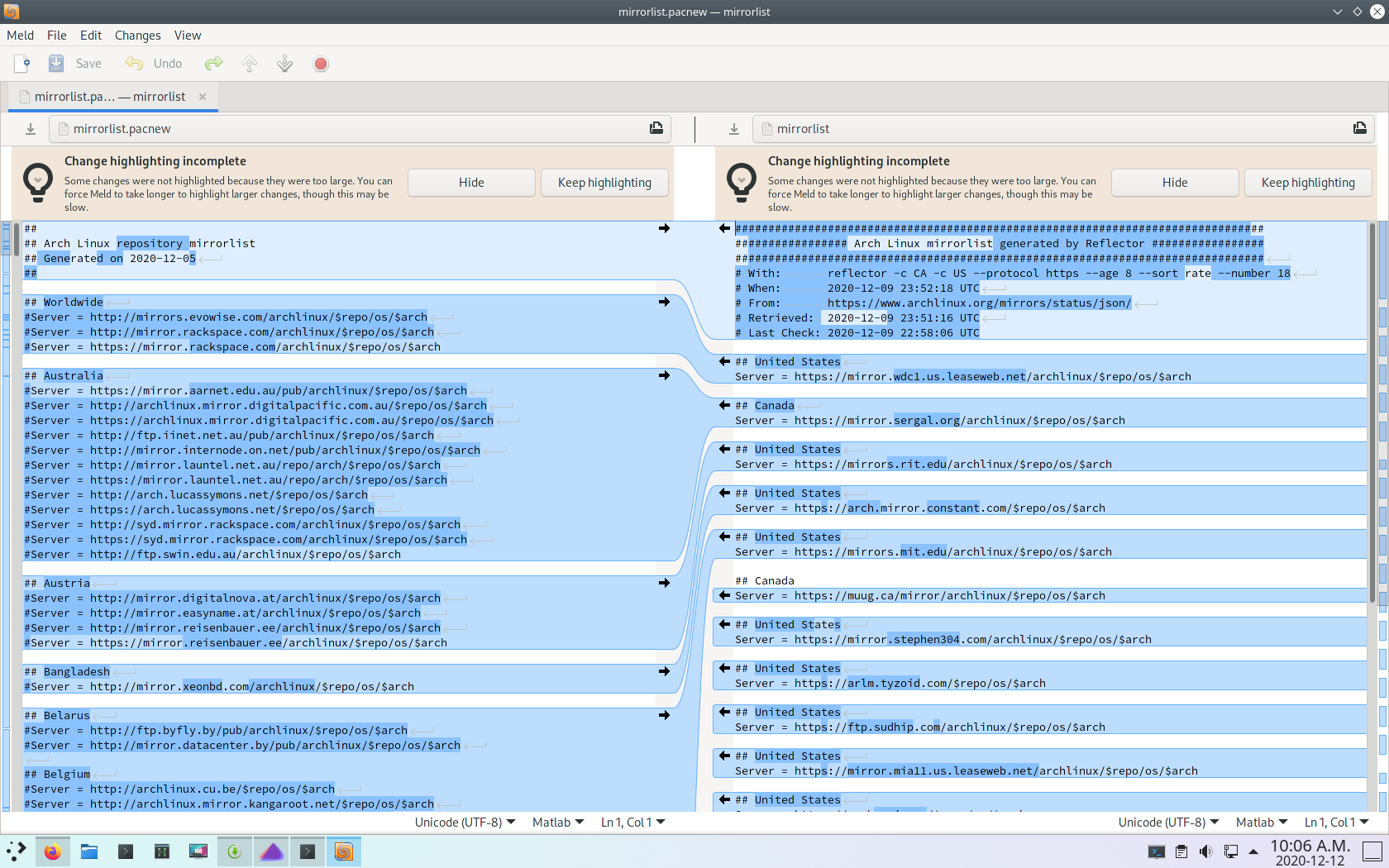Close the mirrorlist.pacnew comparison tab

click(203, 97)
